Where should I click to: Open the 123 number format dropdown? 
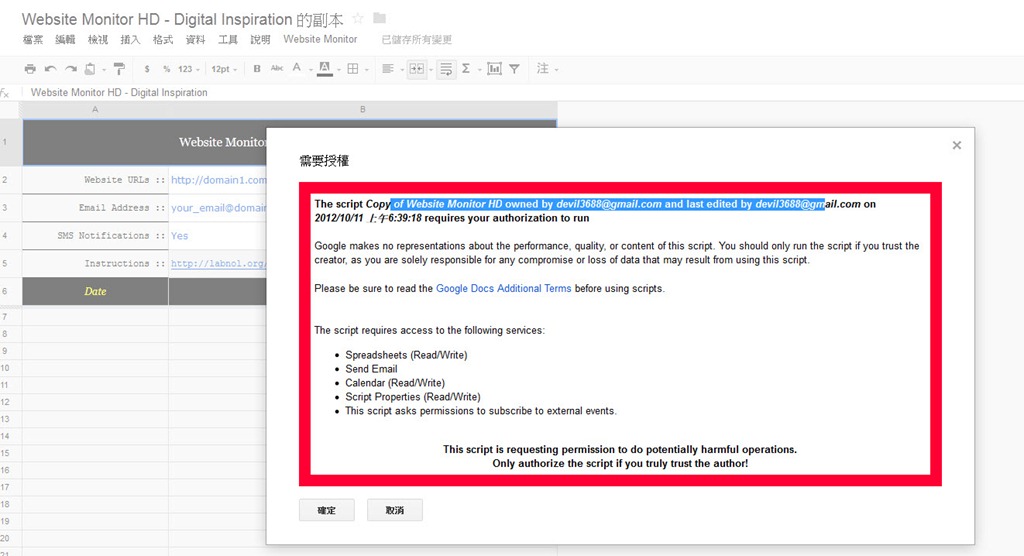point(188,69)
